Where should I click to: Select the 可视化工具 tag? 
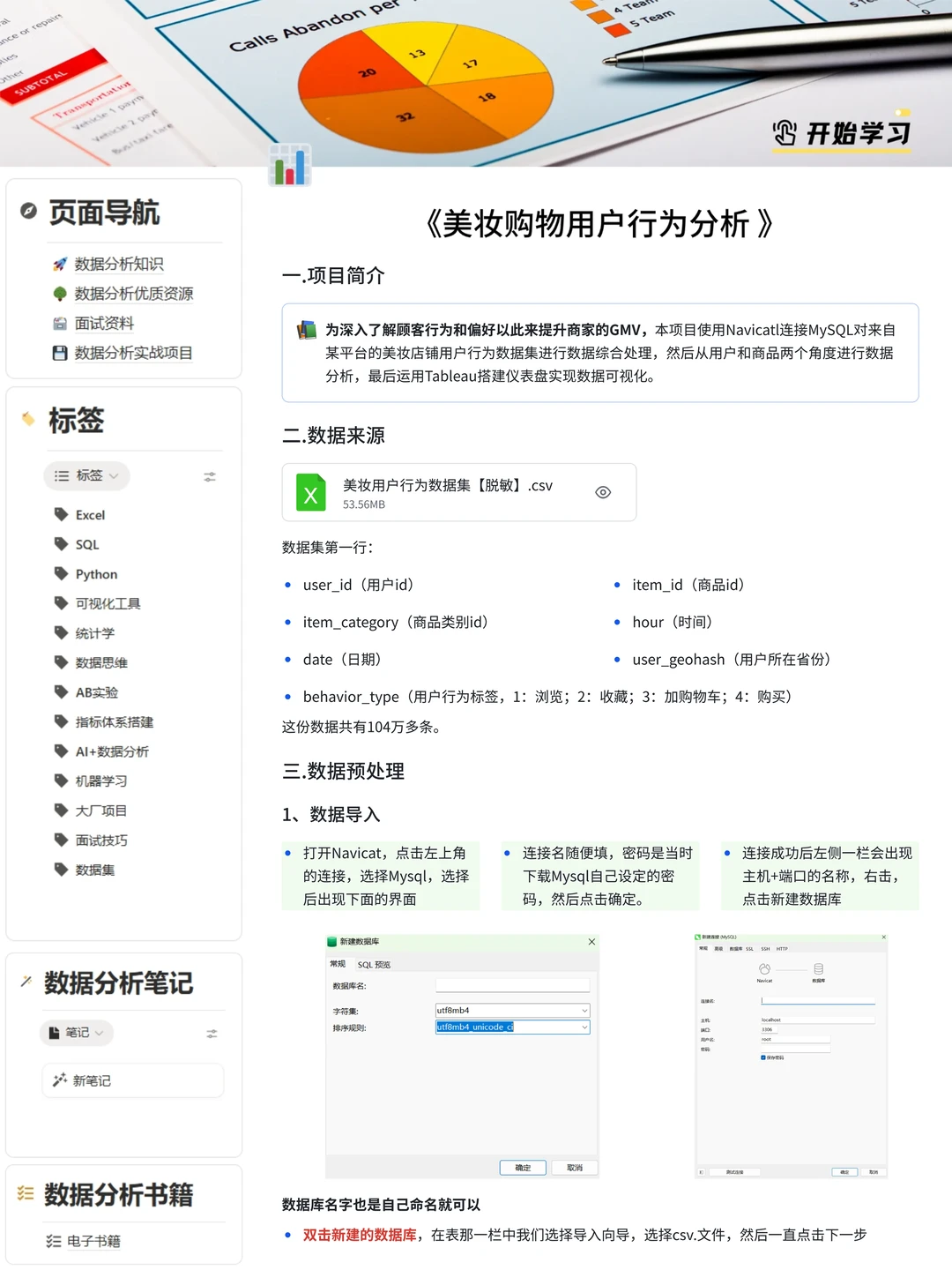pos(108,604)
